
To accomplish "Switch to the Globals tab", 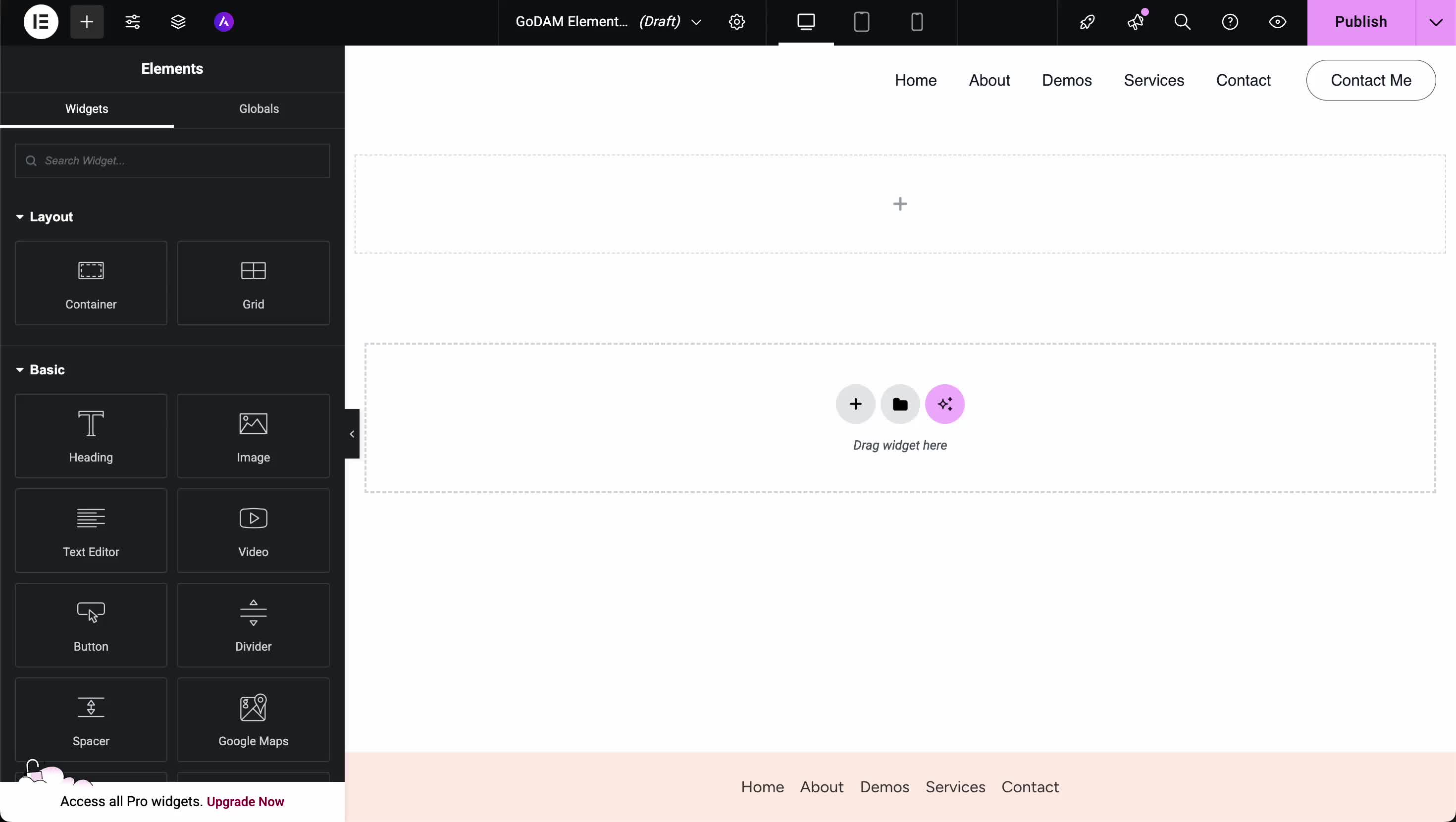I will (259, 109).
